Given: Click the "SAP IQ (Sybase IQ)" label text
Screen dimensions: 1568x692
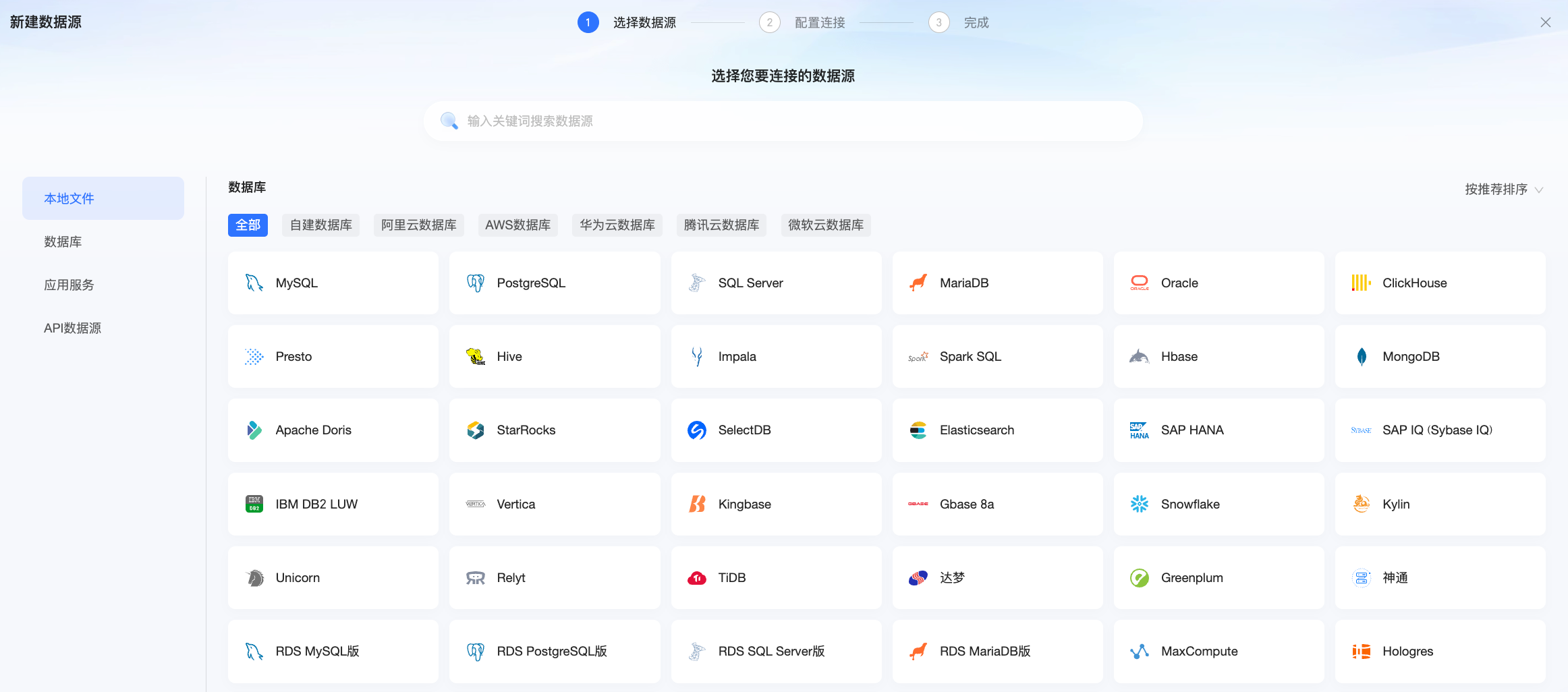Looking at the screenshot, I should (1437, 430).
